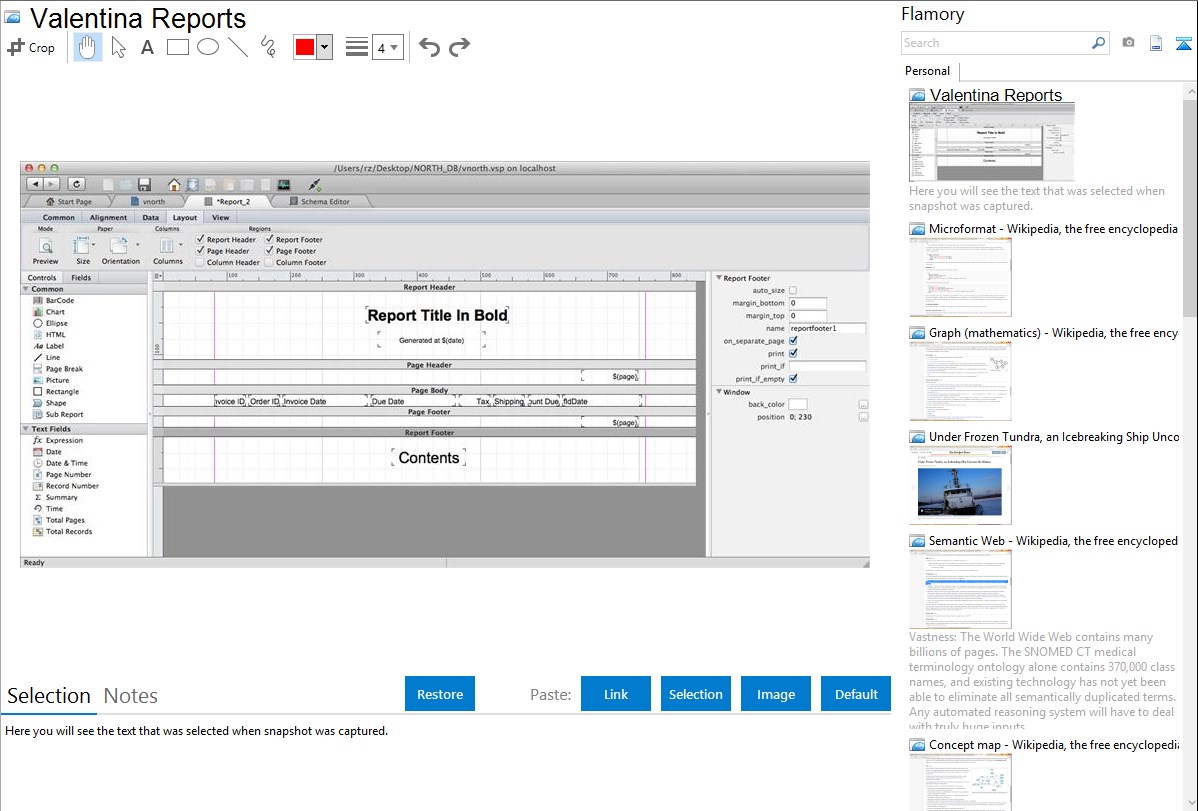This screenshot has height=811, width=1198.
Task: Open the Under Frozen Tundra snapshot thumbnail
Action: 960,485
